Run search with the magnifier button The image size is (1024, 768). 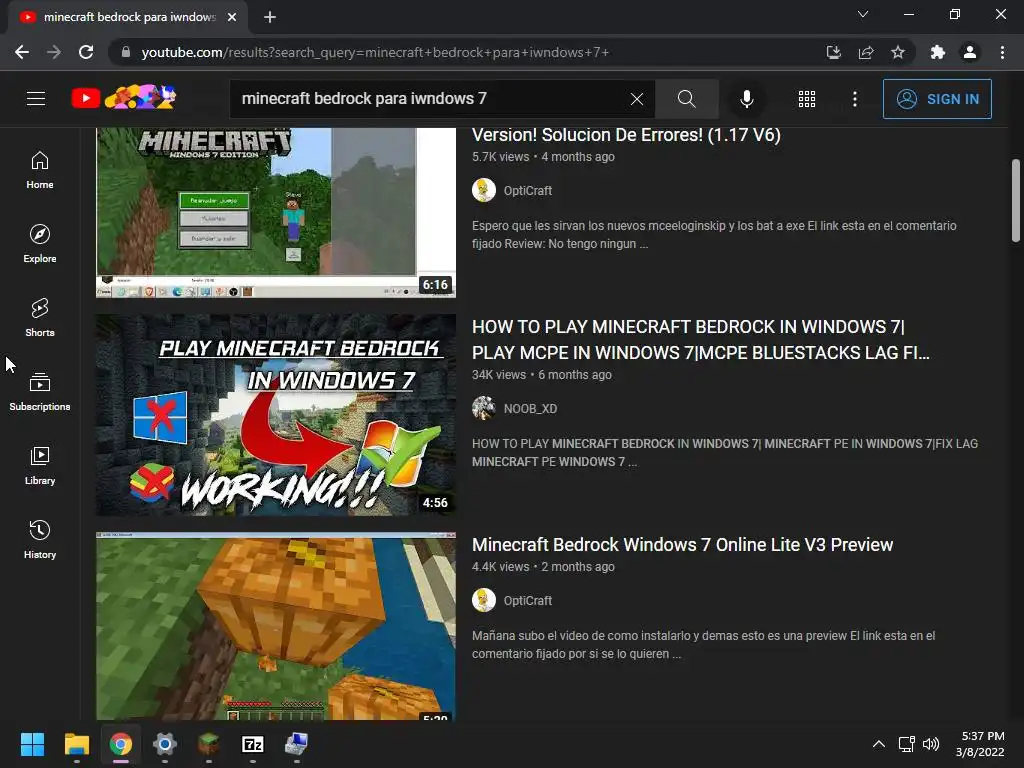coord(686,99)
